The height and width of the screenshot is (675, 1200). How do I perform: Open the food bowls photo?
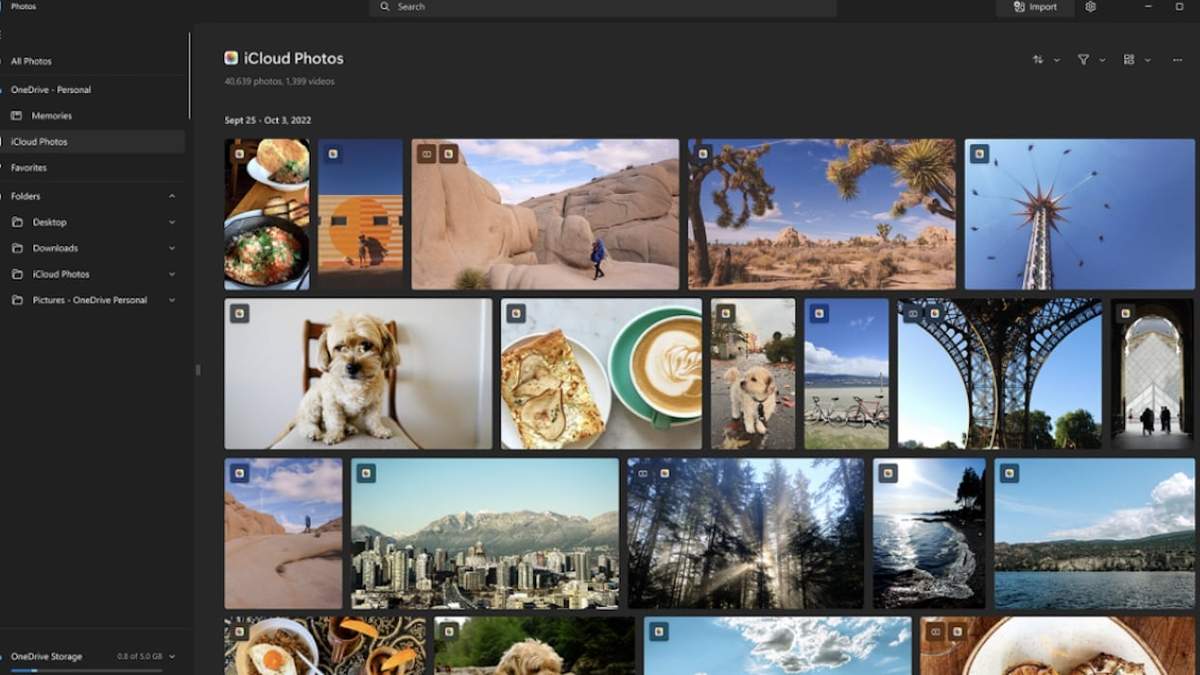(267, 214)
